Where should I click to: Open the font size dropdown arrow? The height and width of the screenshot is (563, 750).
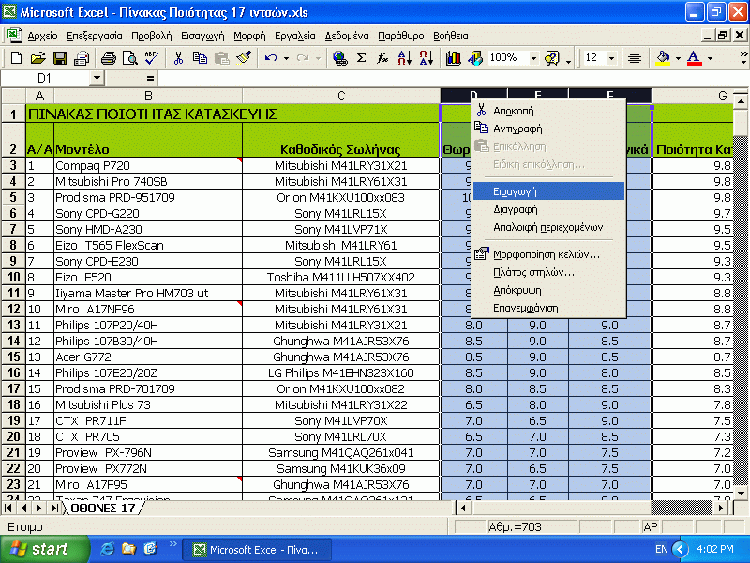coord(612,58)
